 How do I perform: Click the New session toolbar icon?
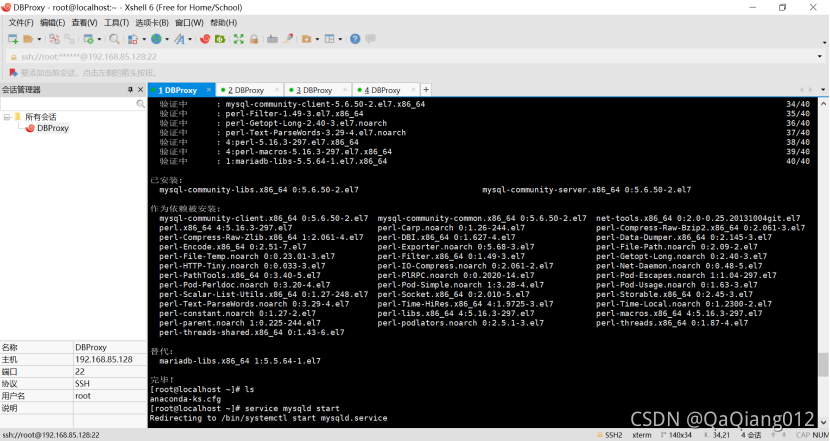(x=13, y=39)
